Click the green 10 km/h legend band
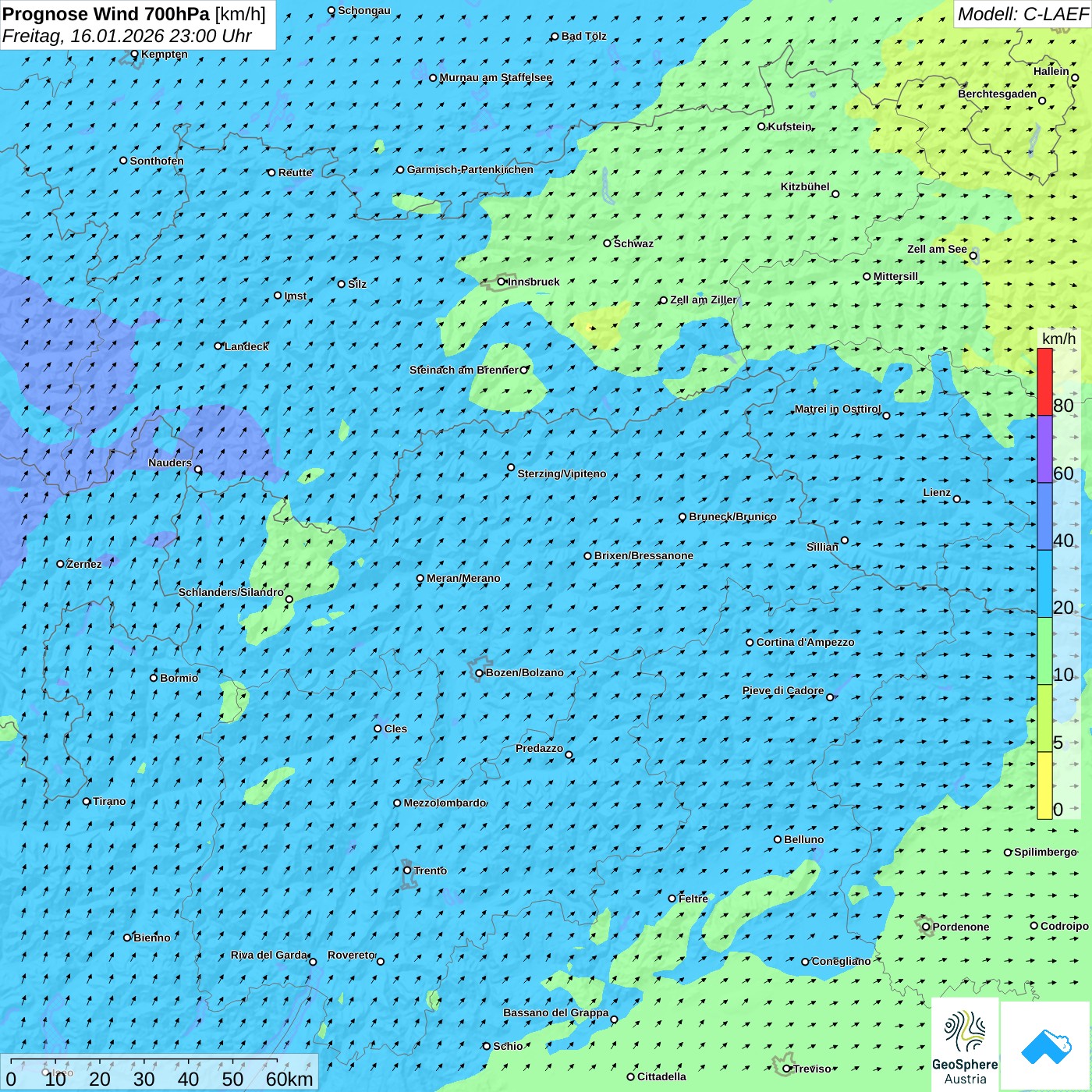Viewport: 1092px width, 1092px height. pos(1044,651)
